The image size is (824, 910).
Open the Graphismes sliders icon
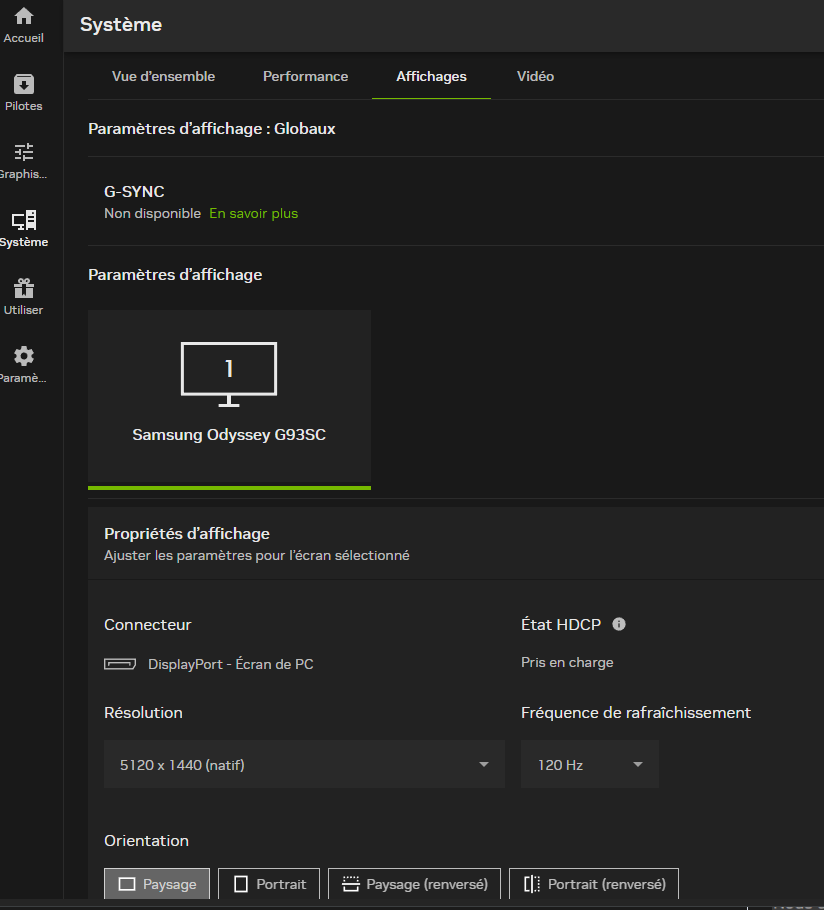click(x=24, y=153)
